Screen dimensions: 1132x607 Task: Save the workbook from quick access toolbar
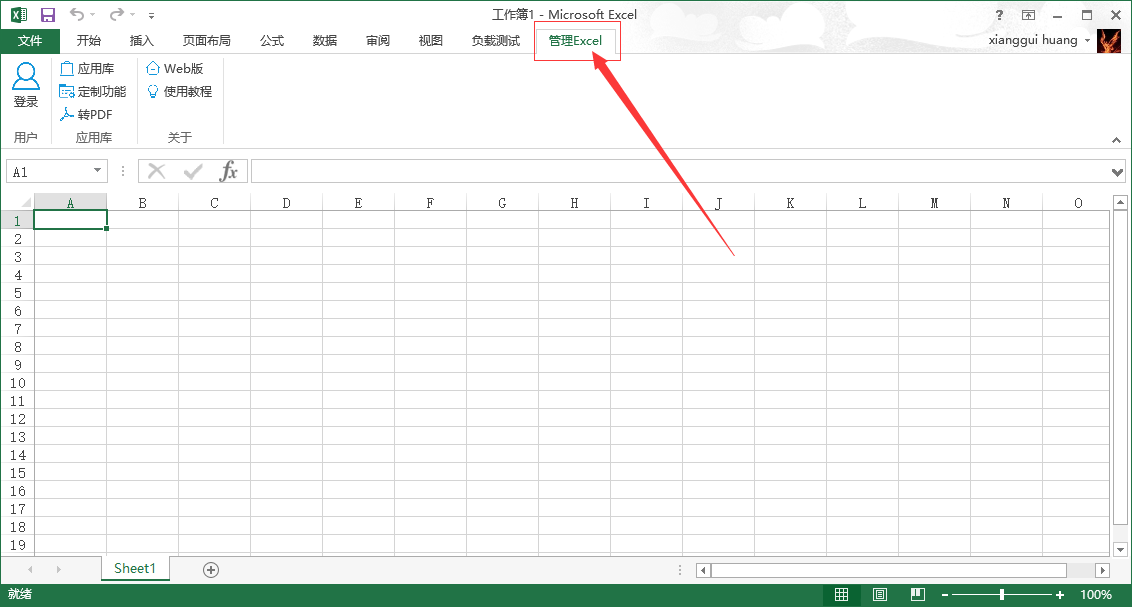coord(48,14)
